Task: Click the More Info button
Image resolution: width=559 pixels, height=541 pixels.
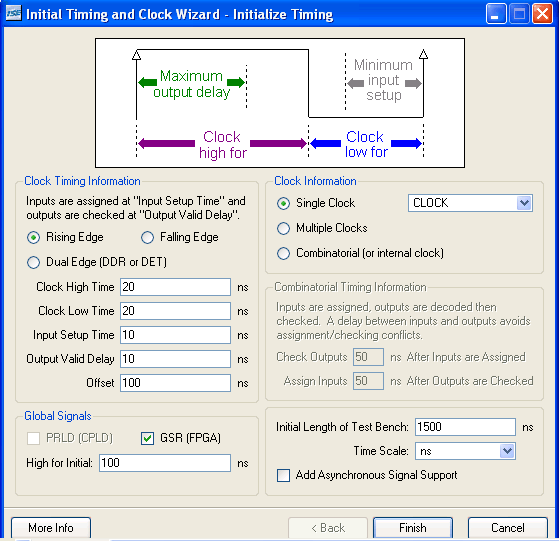Action: point(51,528)
